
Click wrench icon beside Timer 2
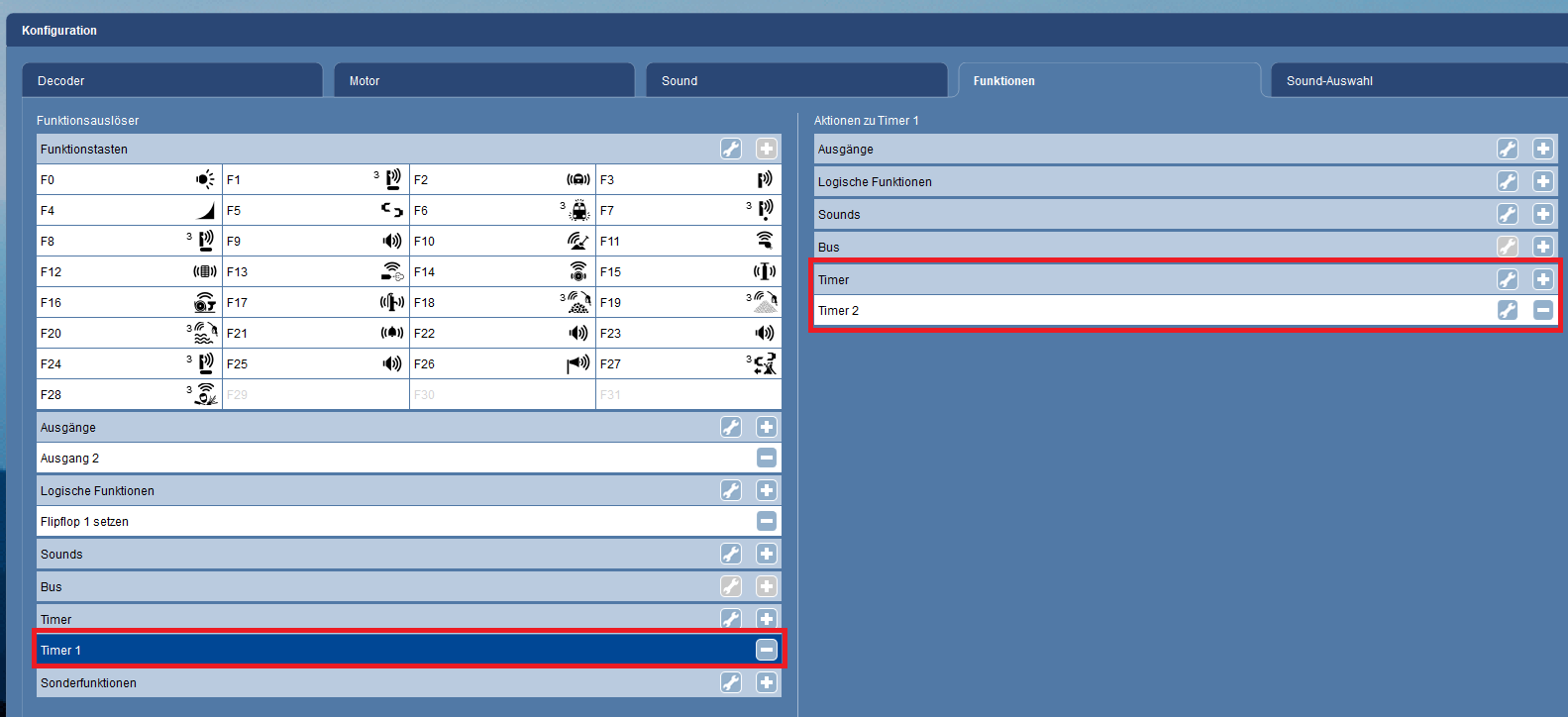[x=1508, y=310]
